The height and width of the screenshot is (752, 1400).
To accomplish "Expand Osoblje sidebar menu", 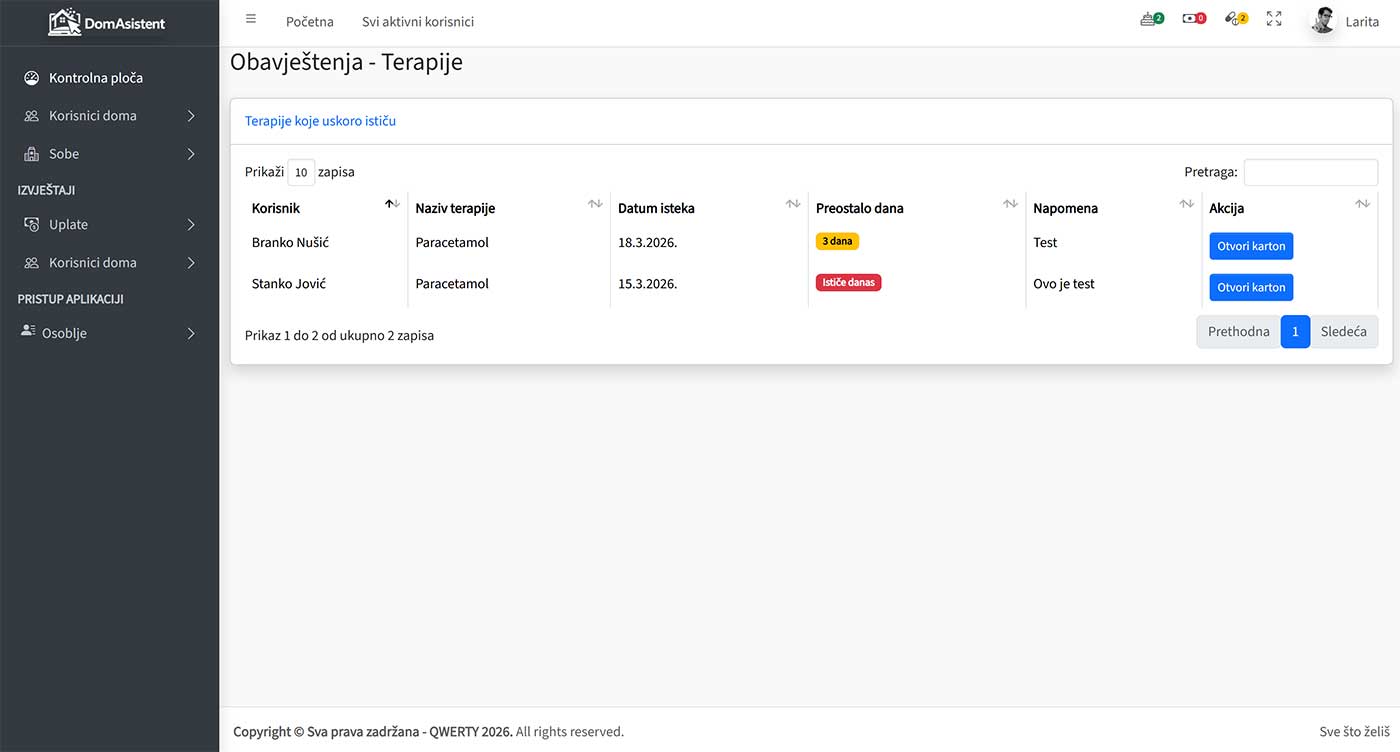I will pyautogui.click(x=109, y=333).
